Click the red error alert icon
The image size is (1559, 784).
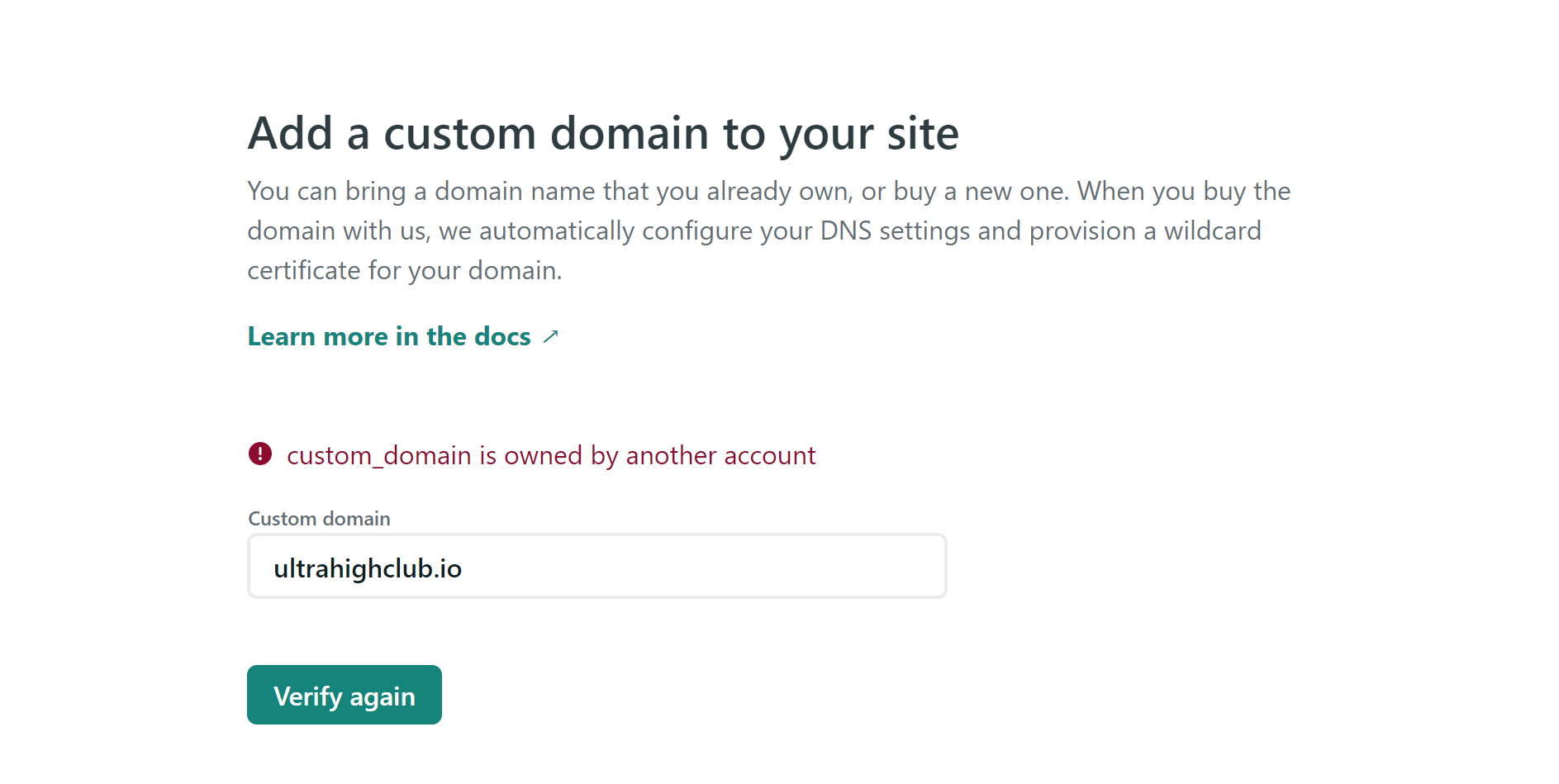(x=260, y=454)
